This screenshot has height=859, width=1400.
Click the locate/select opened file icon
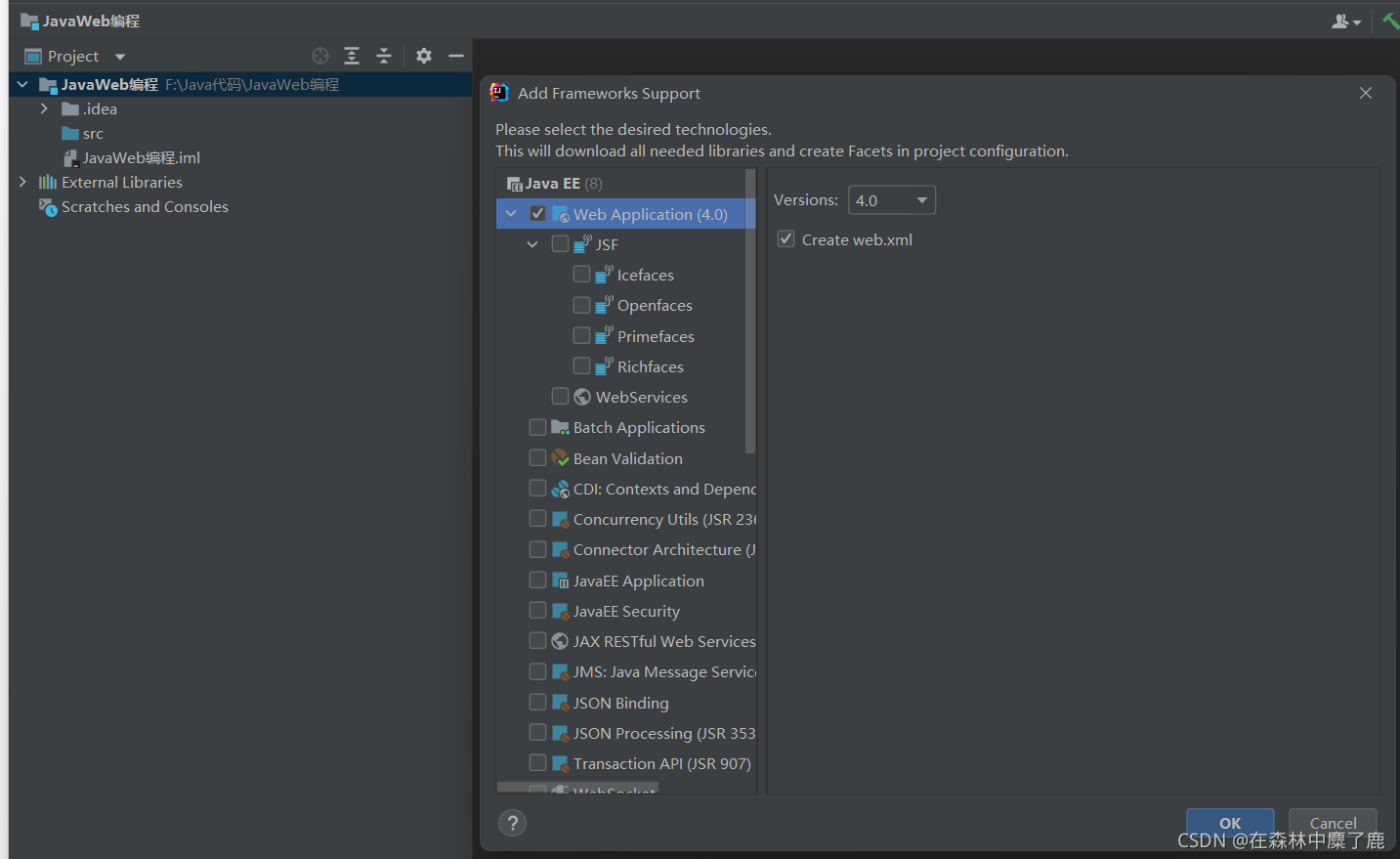[320, 56]
